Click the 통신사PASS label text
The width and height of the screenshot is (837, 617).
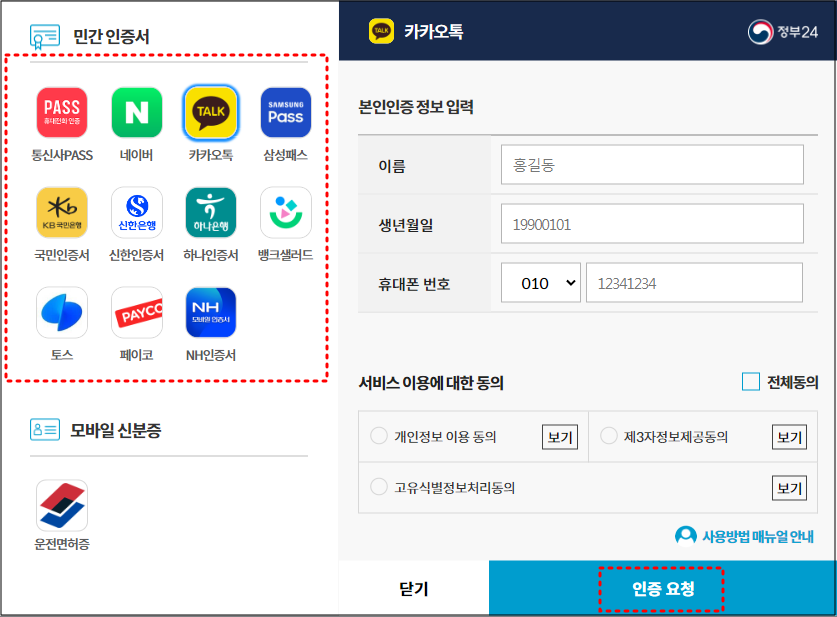pyautogui.click(x=62, y=155)
